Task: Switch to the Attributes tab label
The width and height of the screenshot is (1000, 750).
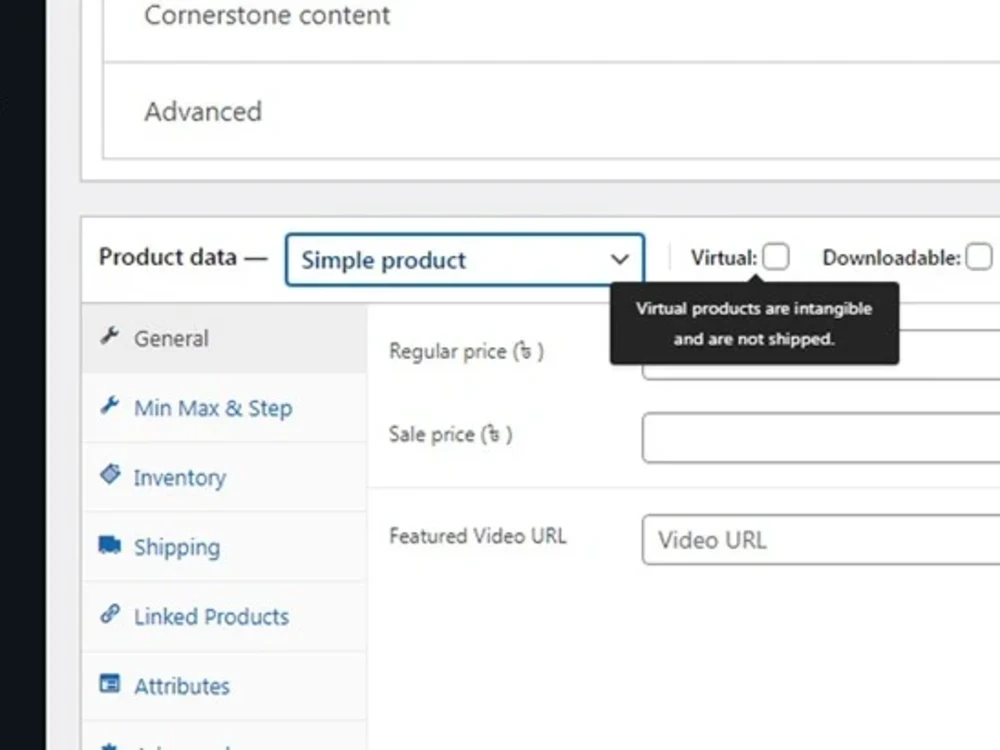Action: (182, 687)
